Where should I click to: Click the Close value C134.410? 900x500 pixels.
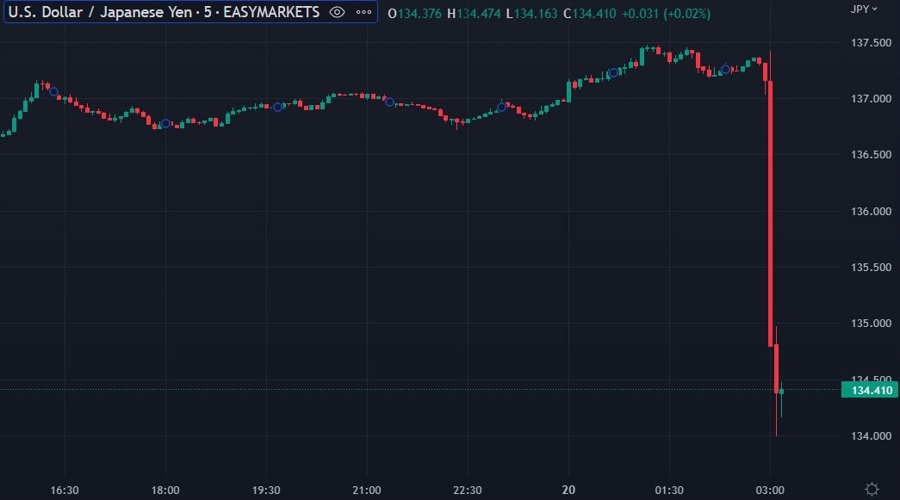[x=589, y=13]
